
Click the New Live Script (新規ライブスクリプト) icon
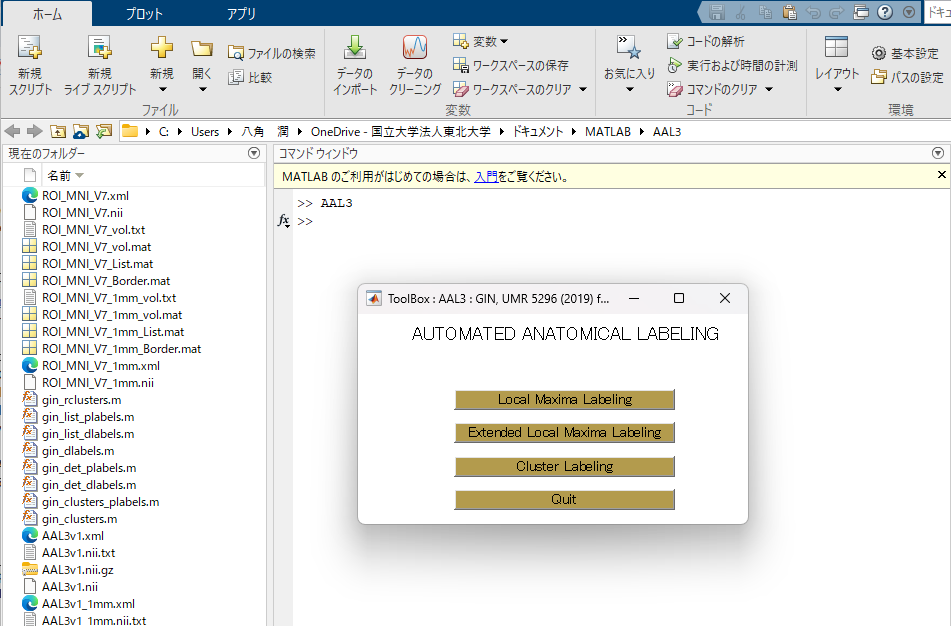[99, 48]
